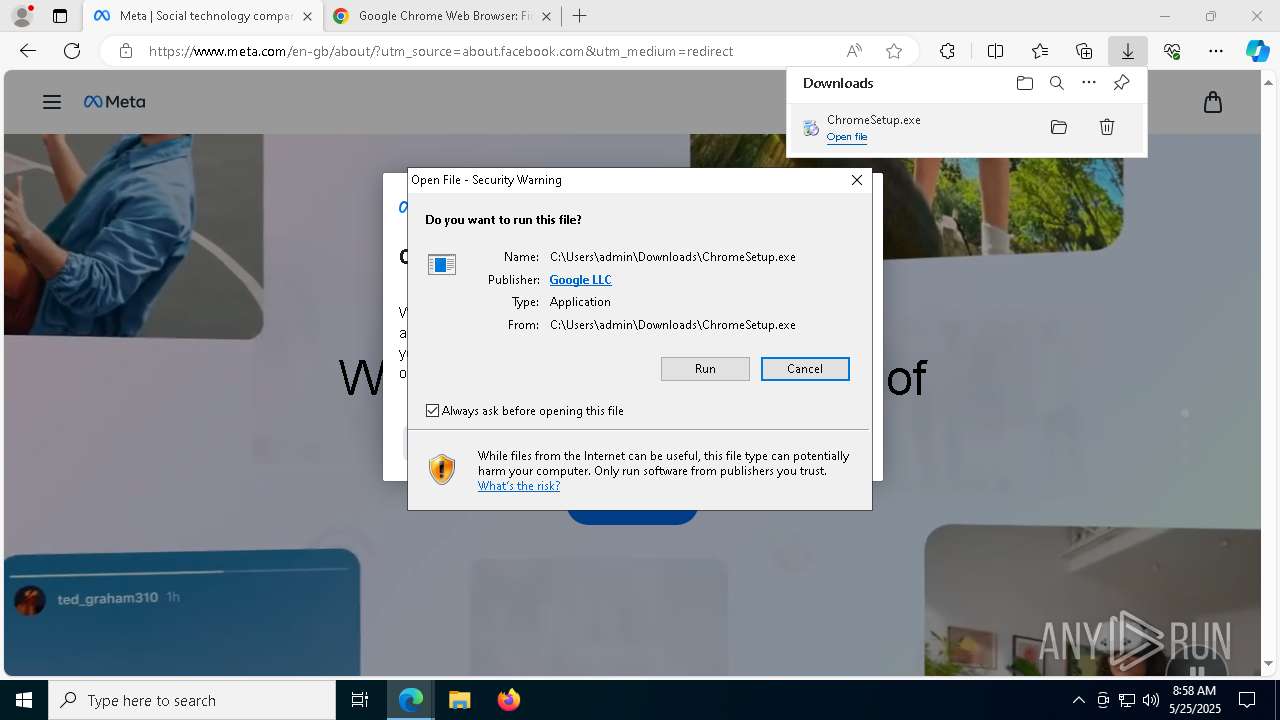
Task: Click Read aloud icon in address bar
Action: [x=854, y=51]
